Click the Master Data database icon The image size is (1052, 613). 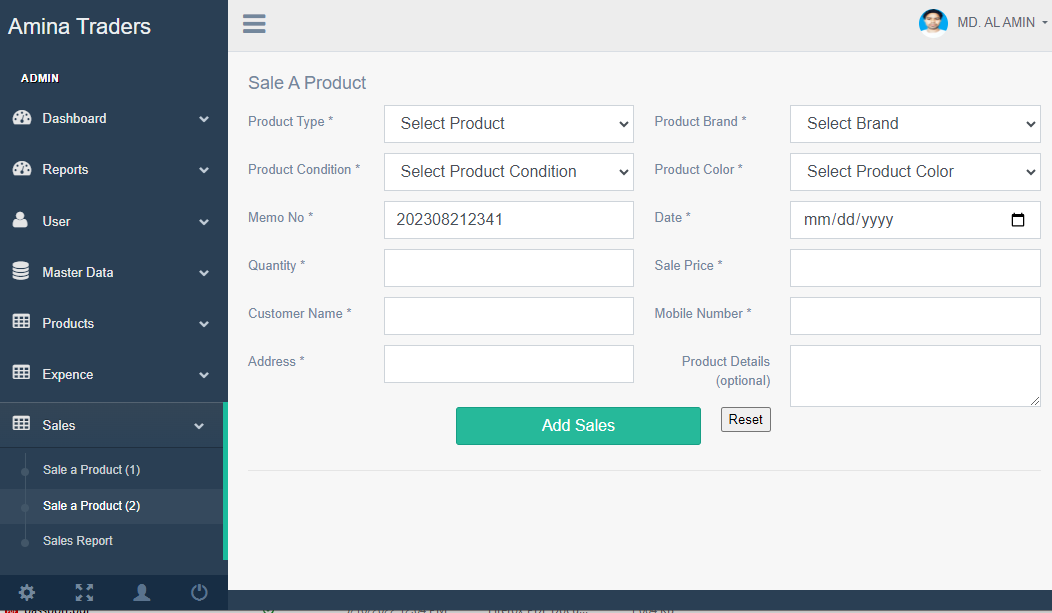point(21,271)
